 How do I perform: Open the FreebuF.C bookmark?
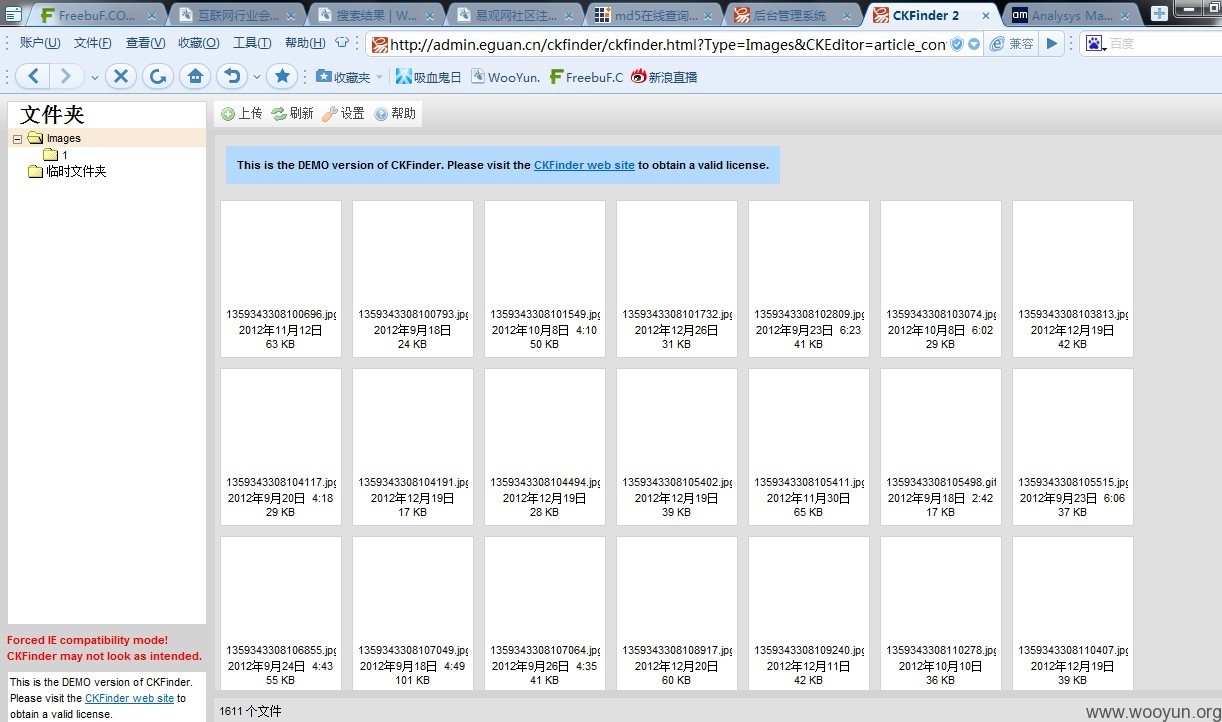[585, 77]
